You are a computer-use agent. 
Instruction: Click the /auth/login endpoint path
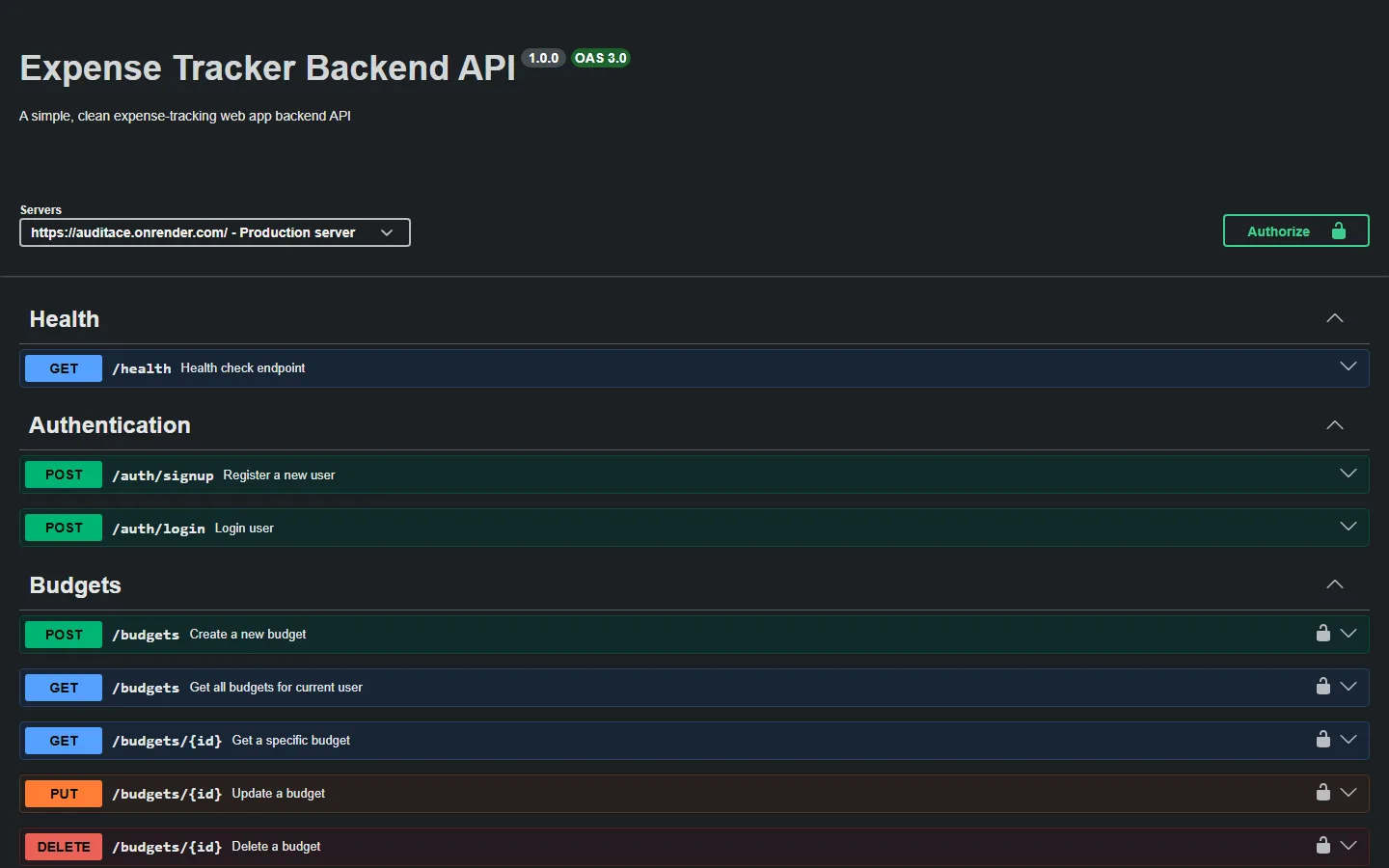tap(158, 529)
